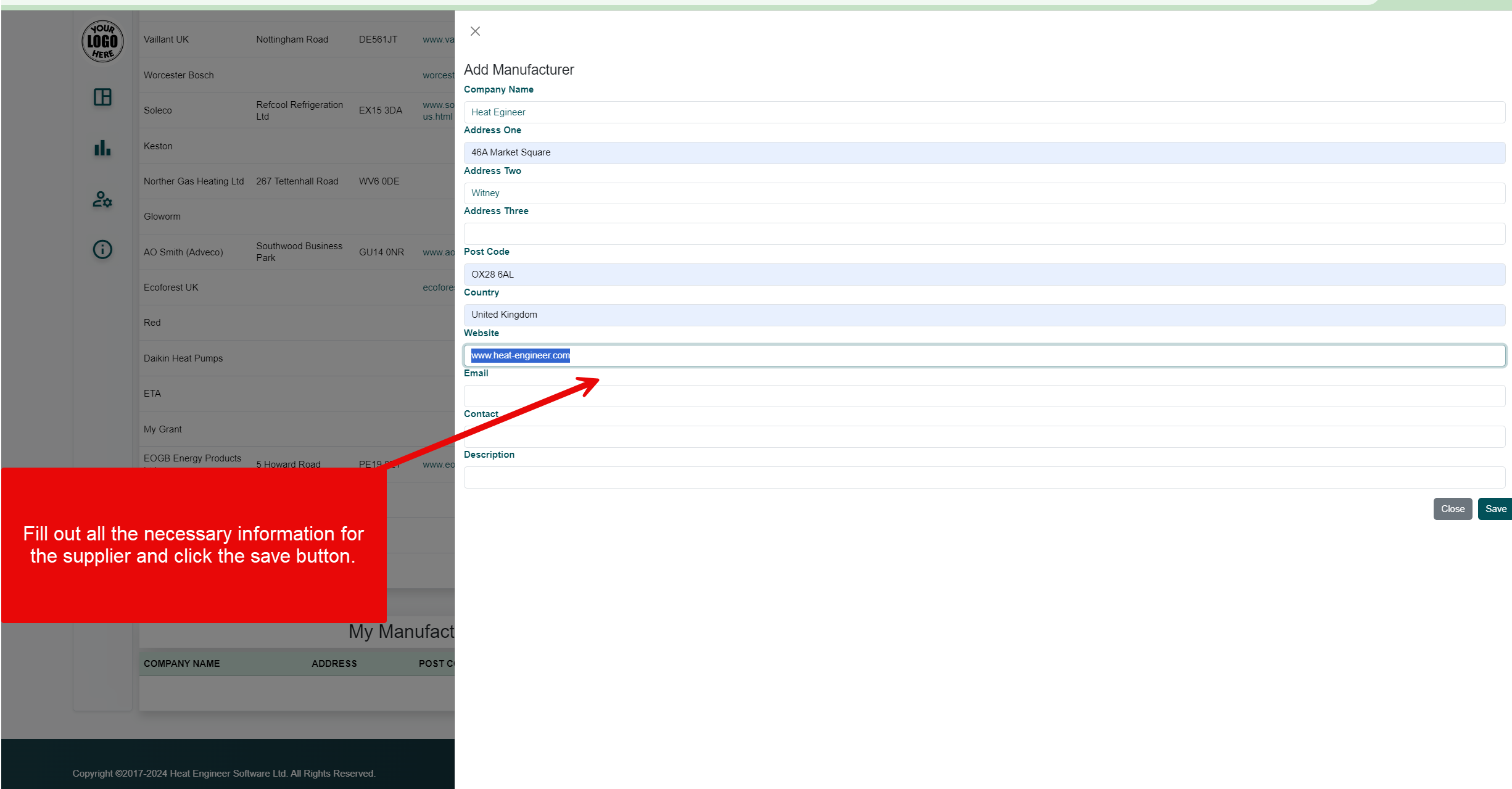The image size is (1512, 789).
Task: Close the Add Manufacturer dialog with the X
Action: point(475,31)
